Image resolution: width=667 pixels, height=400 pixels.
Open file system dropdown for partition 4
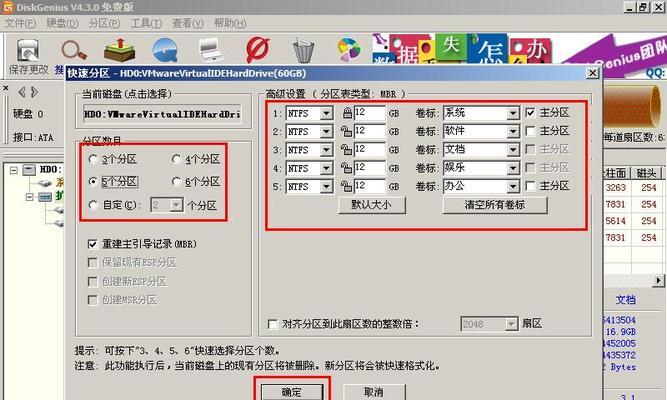click(326, 169)
